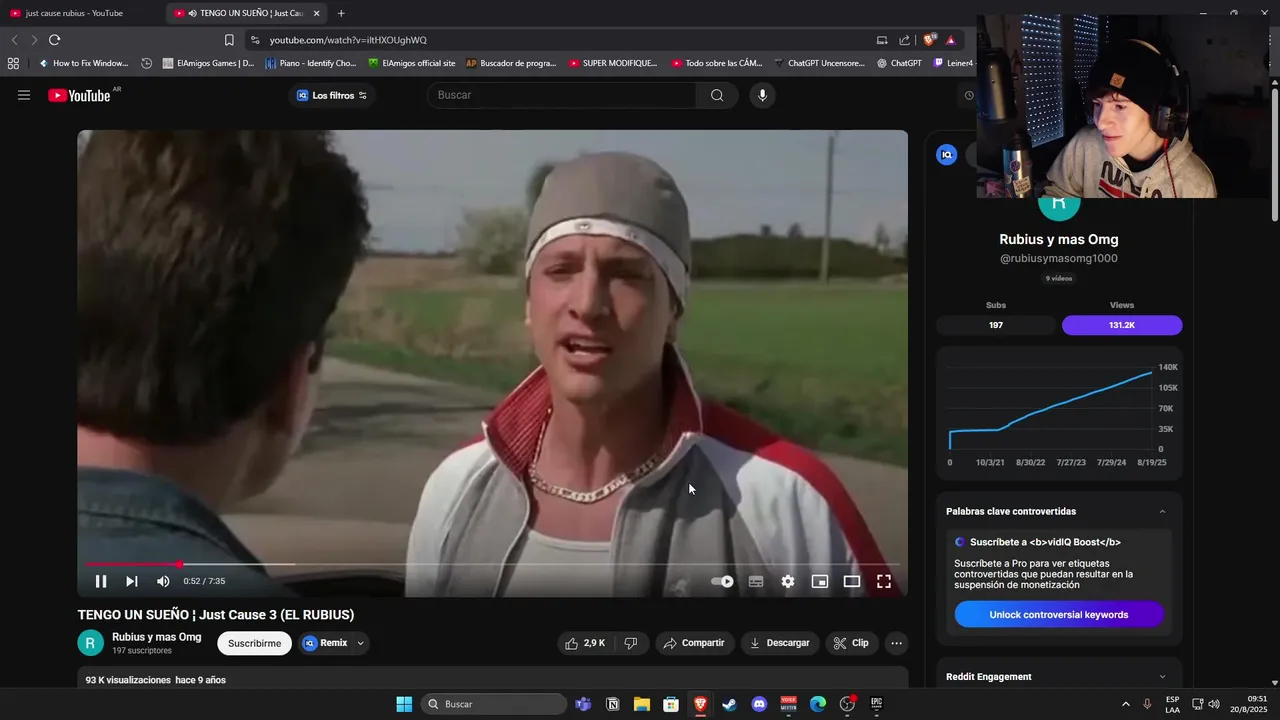Click the Suscribirme button
The height and width of the screenshot is (720, 1280).
(x=254, y=643)
